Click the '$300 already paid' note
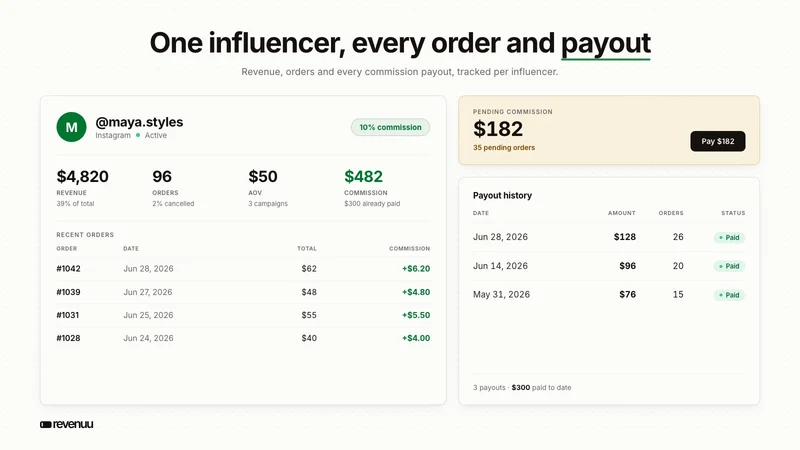 coord(372,204)
